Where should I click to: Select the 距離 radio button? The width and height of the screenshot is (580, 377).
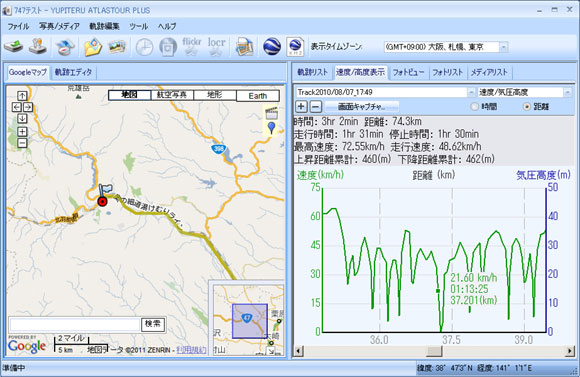[527, 107]
